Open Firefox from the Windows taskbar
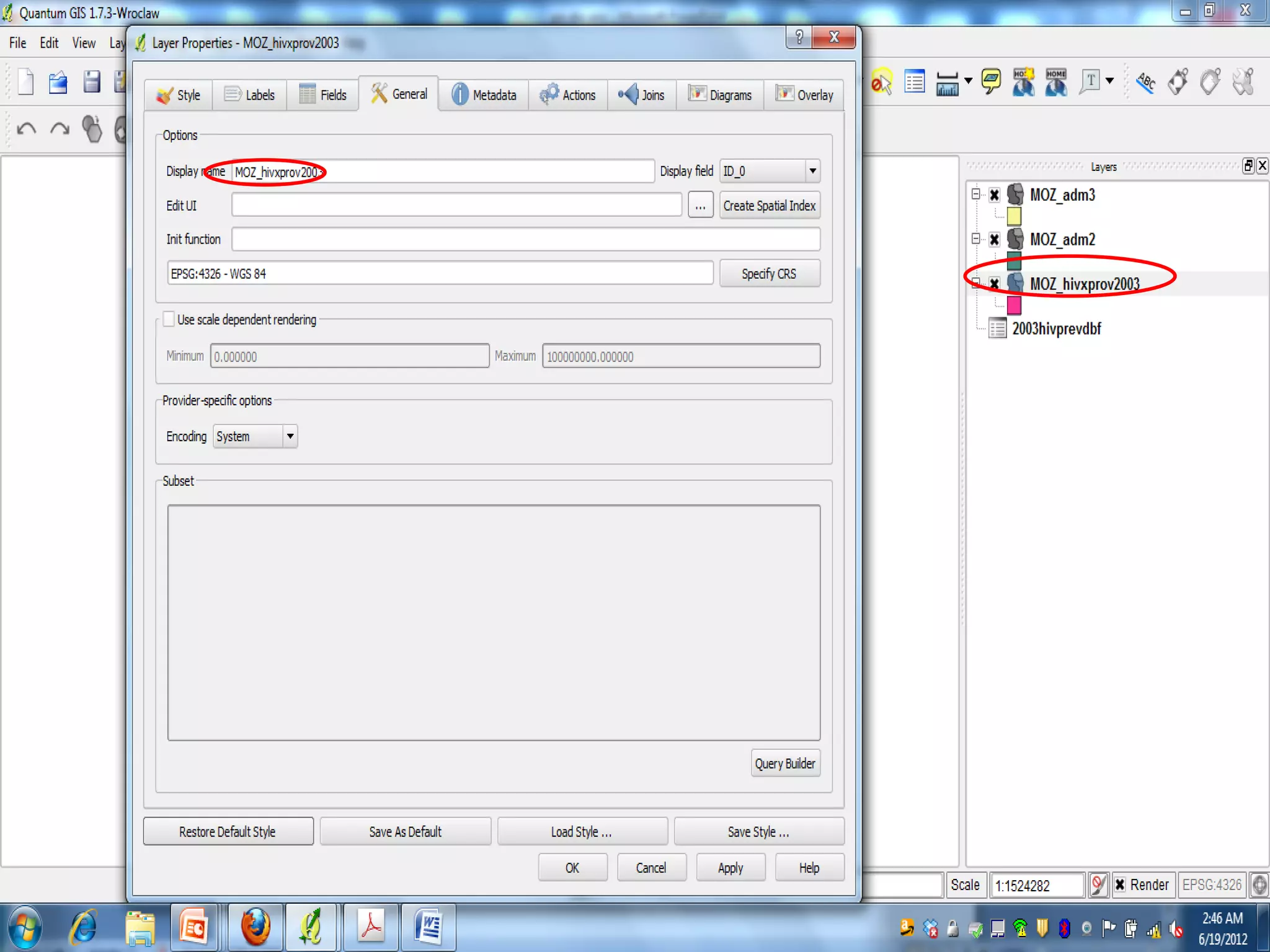 (x=255, y=927)
